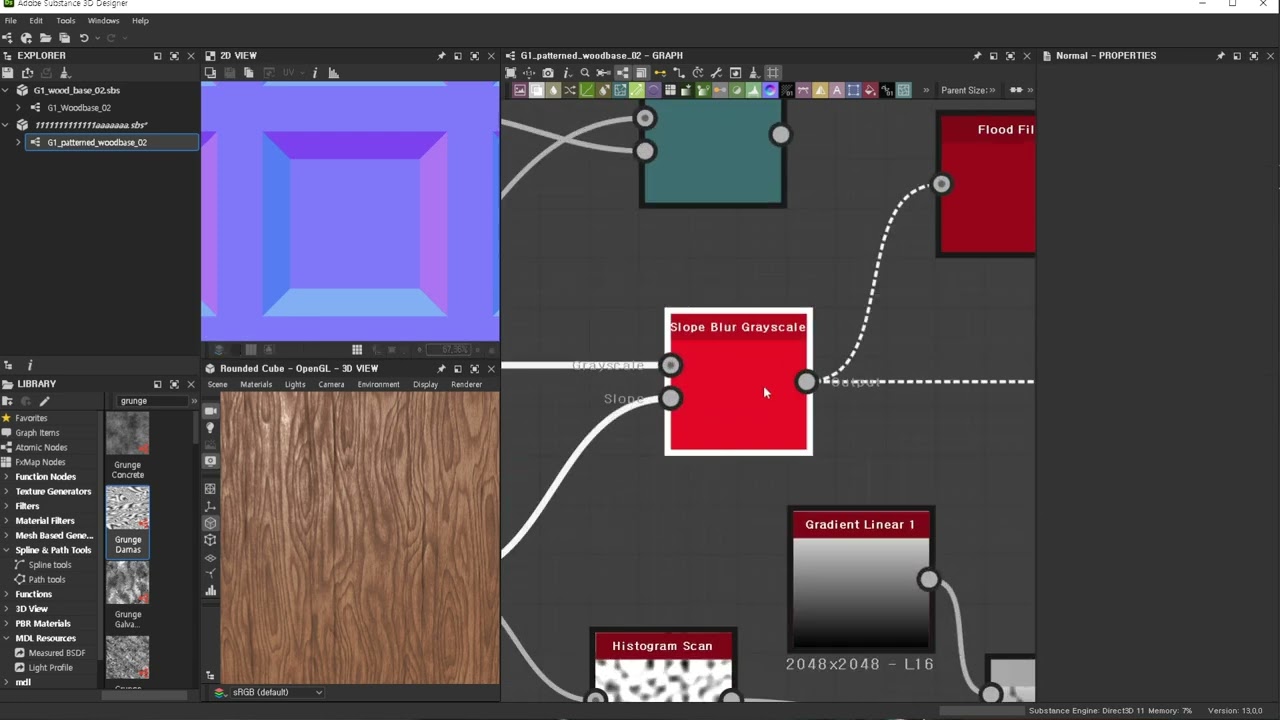Toggle the 3D View bar-chart statistics icon
Viewport: 1280px width, 720px height.
pyautogui.click(x=210, y=590)
